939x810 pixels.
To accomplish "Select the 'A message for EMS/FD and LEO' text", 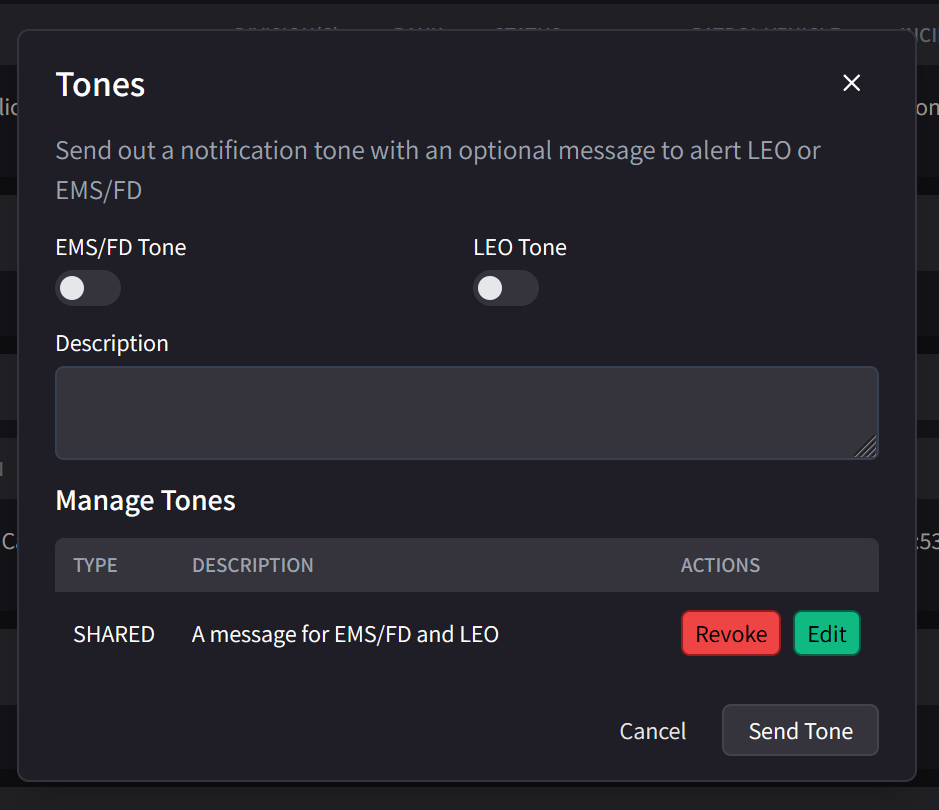I will pyautogui.click(x=345, y=634).
